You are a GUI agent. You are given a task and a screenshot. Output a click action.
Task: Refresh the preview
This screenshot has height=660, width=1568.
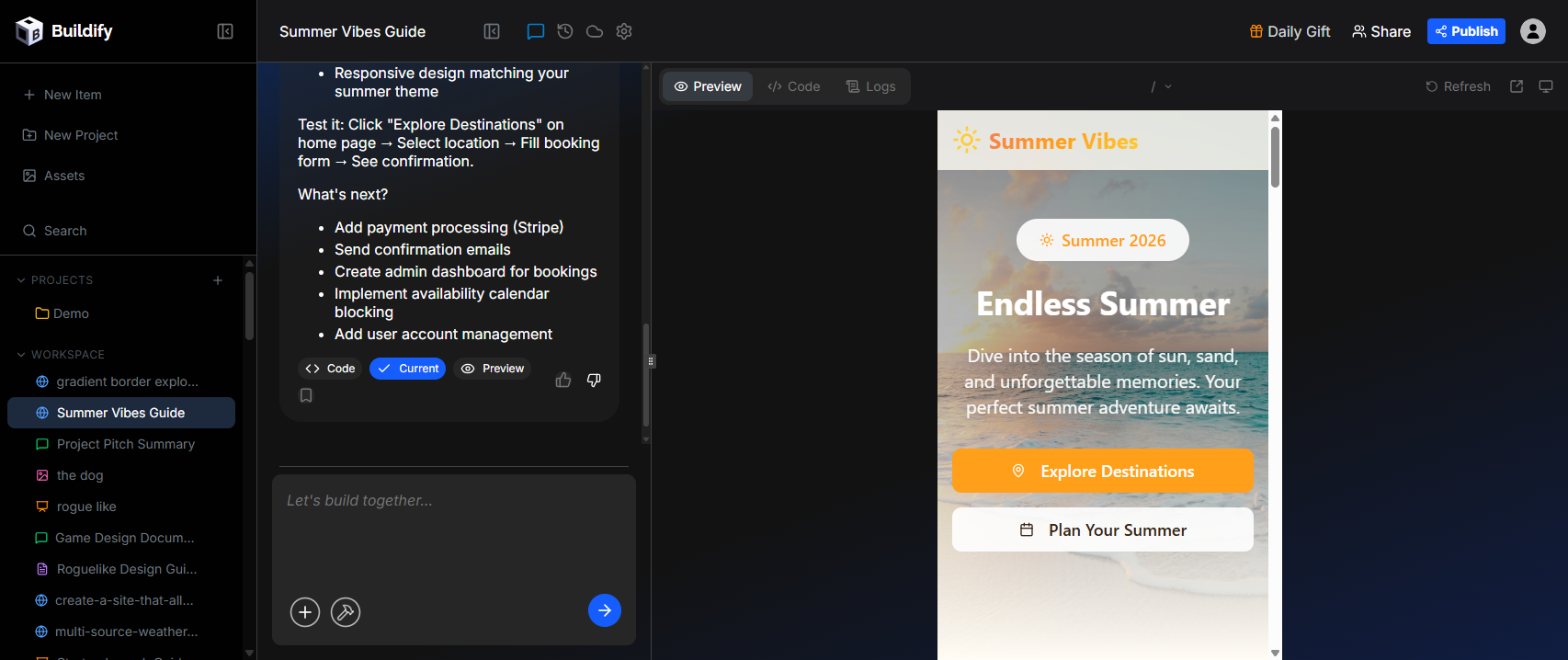coord(1458,86)
